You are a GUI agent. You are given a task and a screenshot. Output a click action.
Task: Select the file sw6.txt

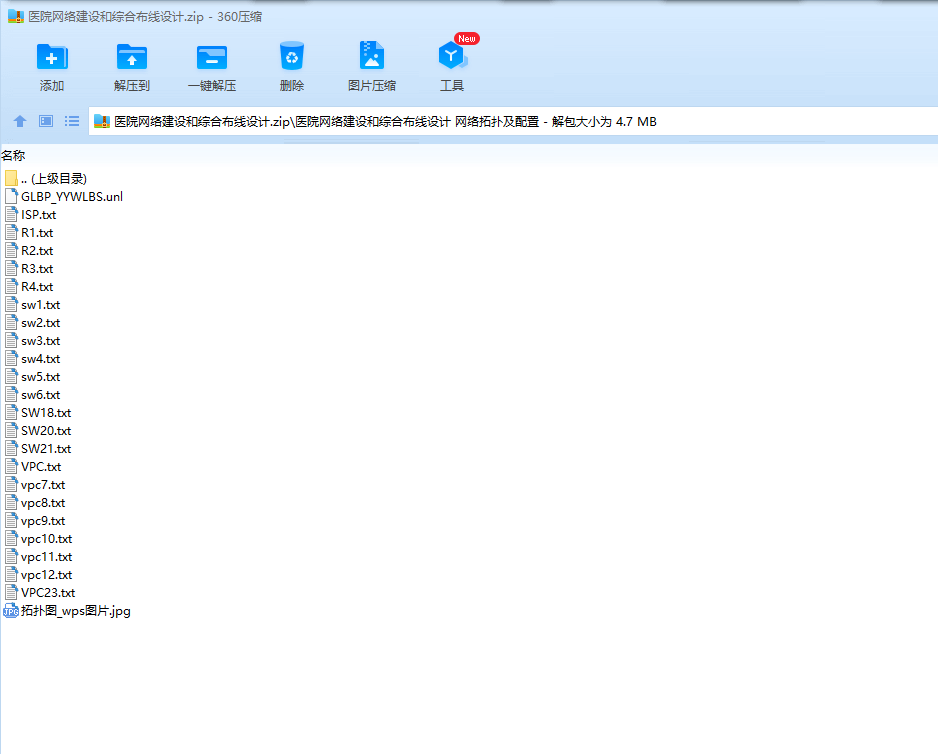tap(32, 394)
